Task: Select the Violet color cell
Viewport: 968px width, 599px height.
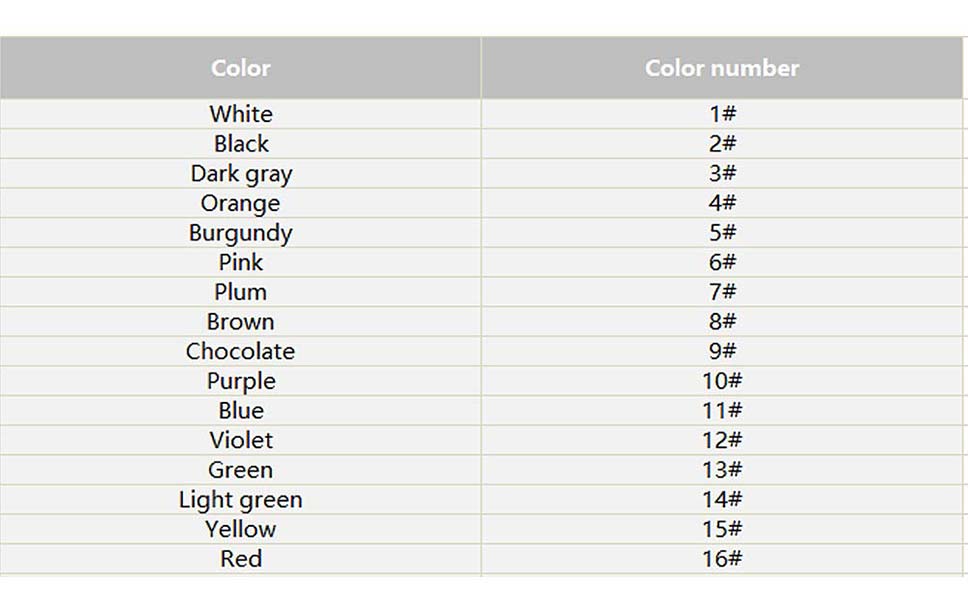Action: (x=241, y=441)
